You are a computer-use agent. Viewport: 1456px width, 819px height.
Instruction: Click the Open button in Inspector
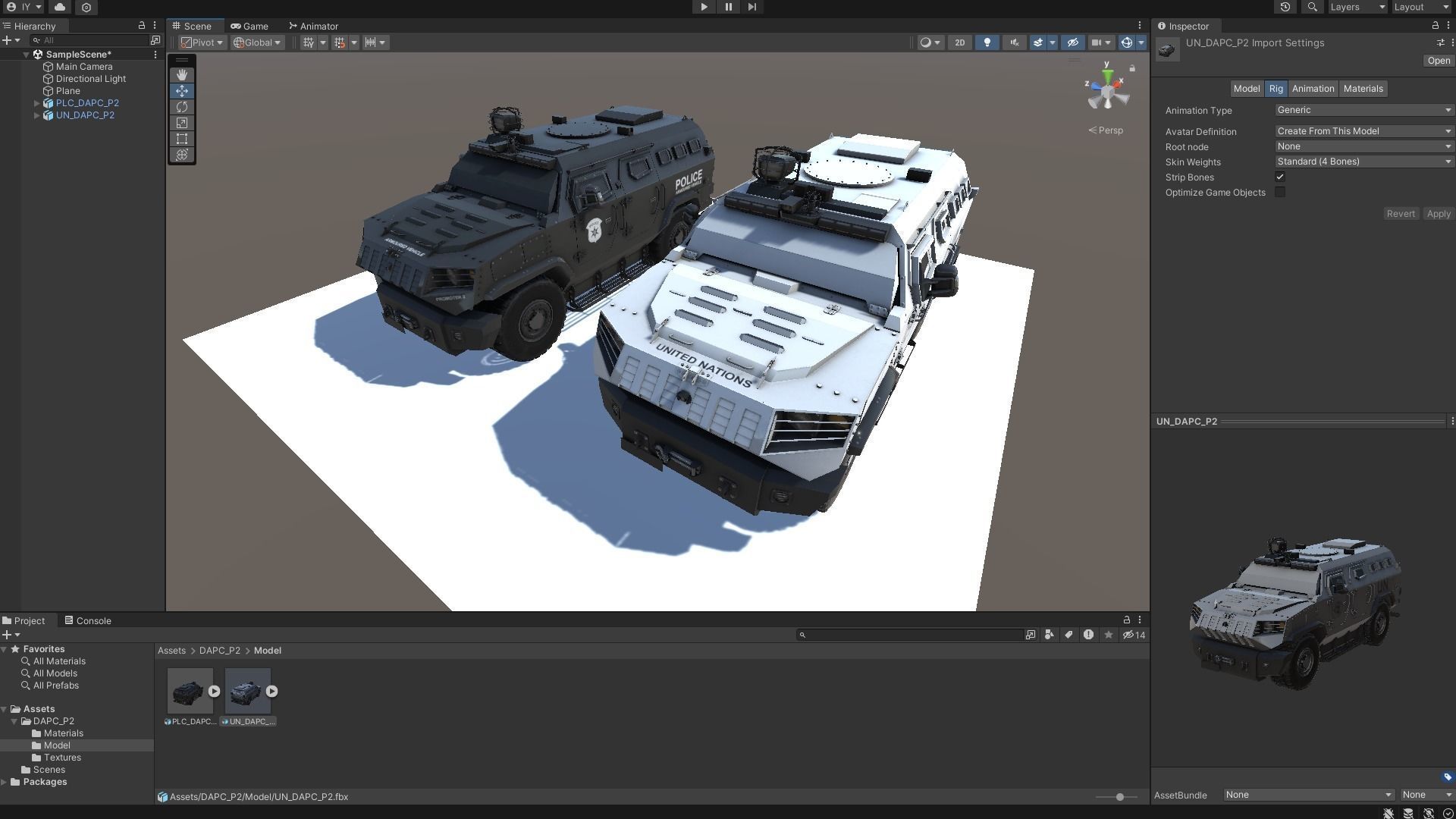pyautogui.click(x=1438, y=61)
